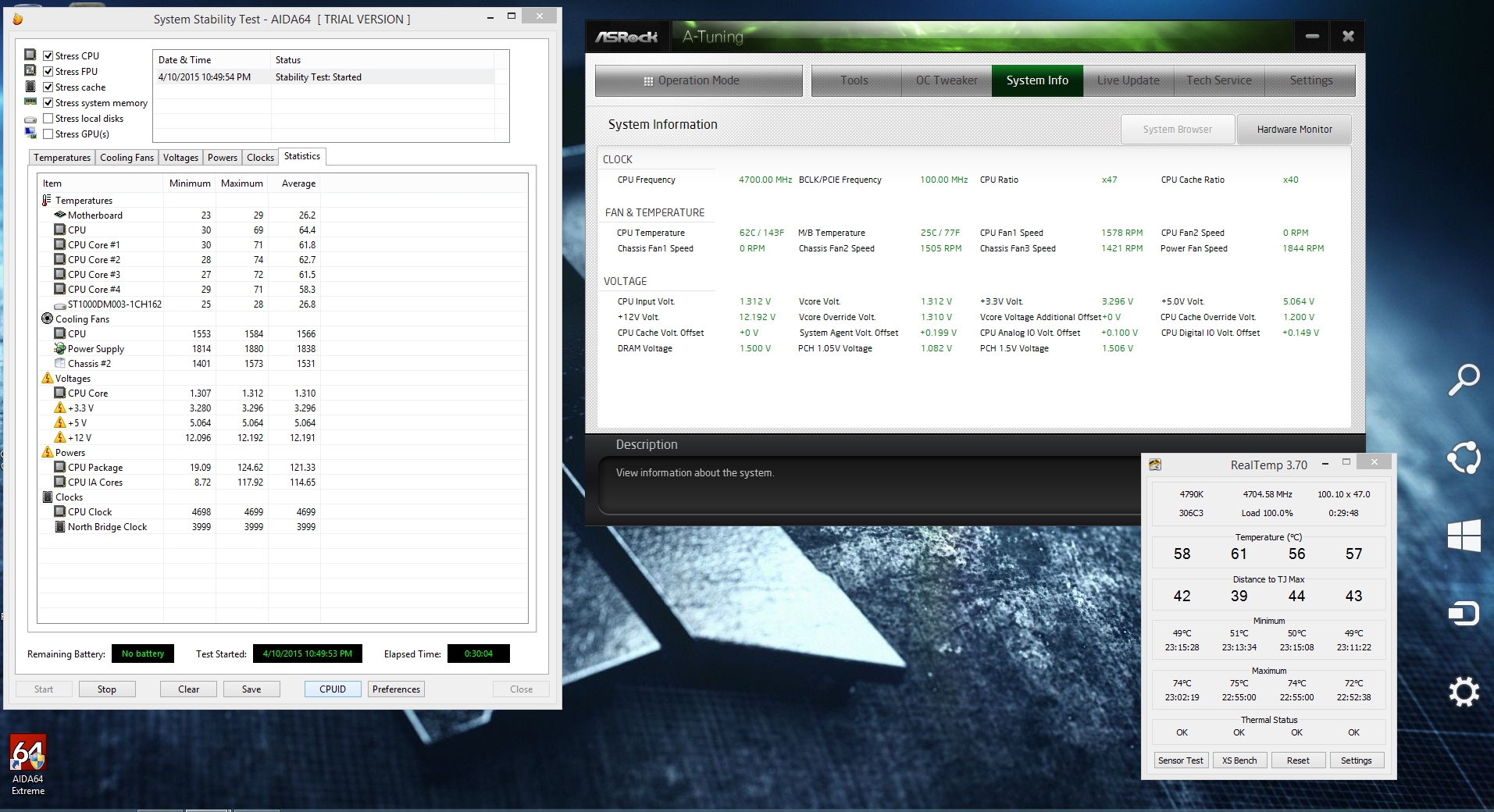
Task: Open the AIDA64 Extreme desktop shortcut
Action: pos(28,765)
